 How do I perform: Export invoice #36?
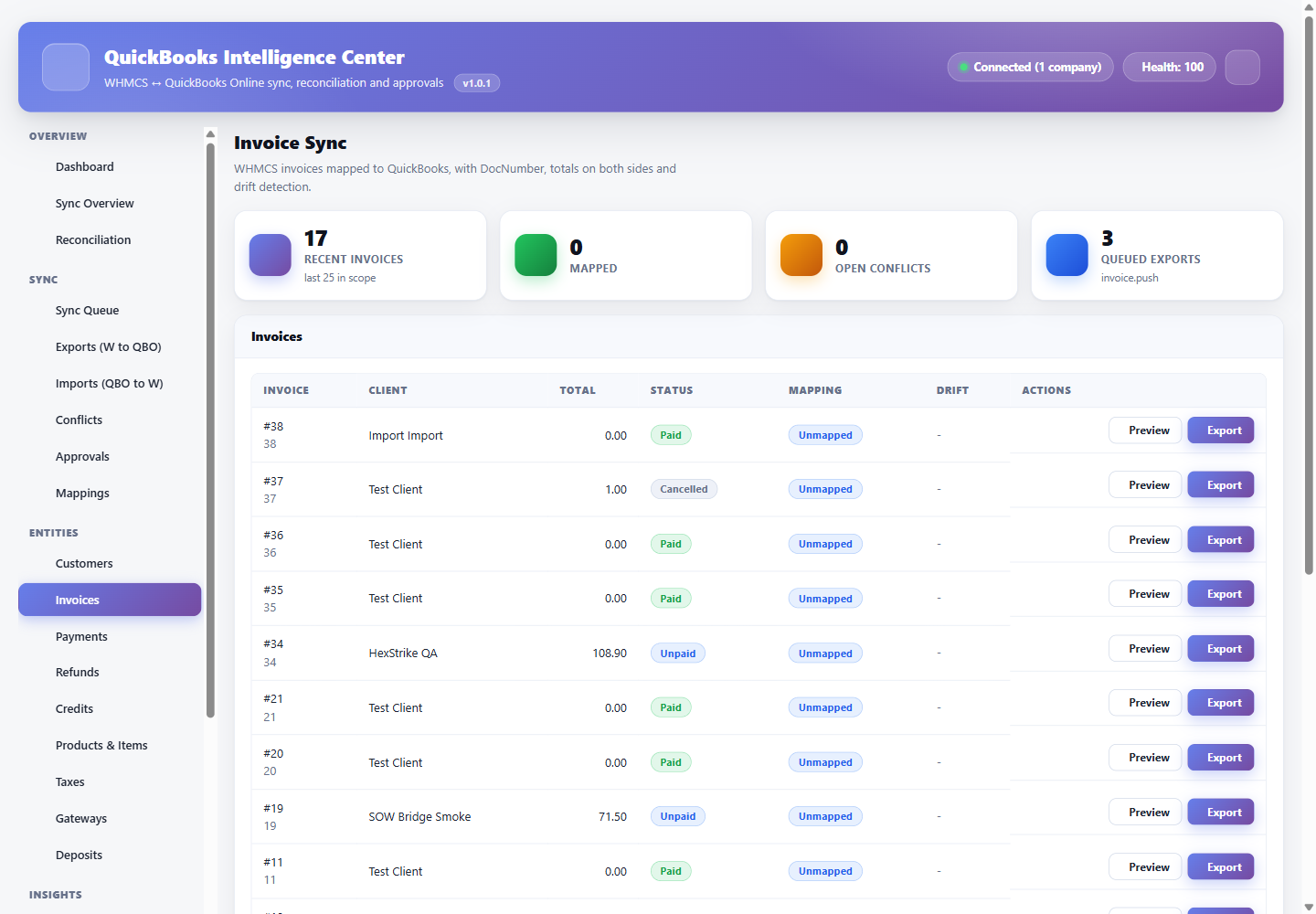coord(1221,540)
